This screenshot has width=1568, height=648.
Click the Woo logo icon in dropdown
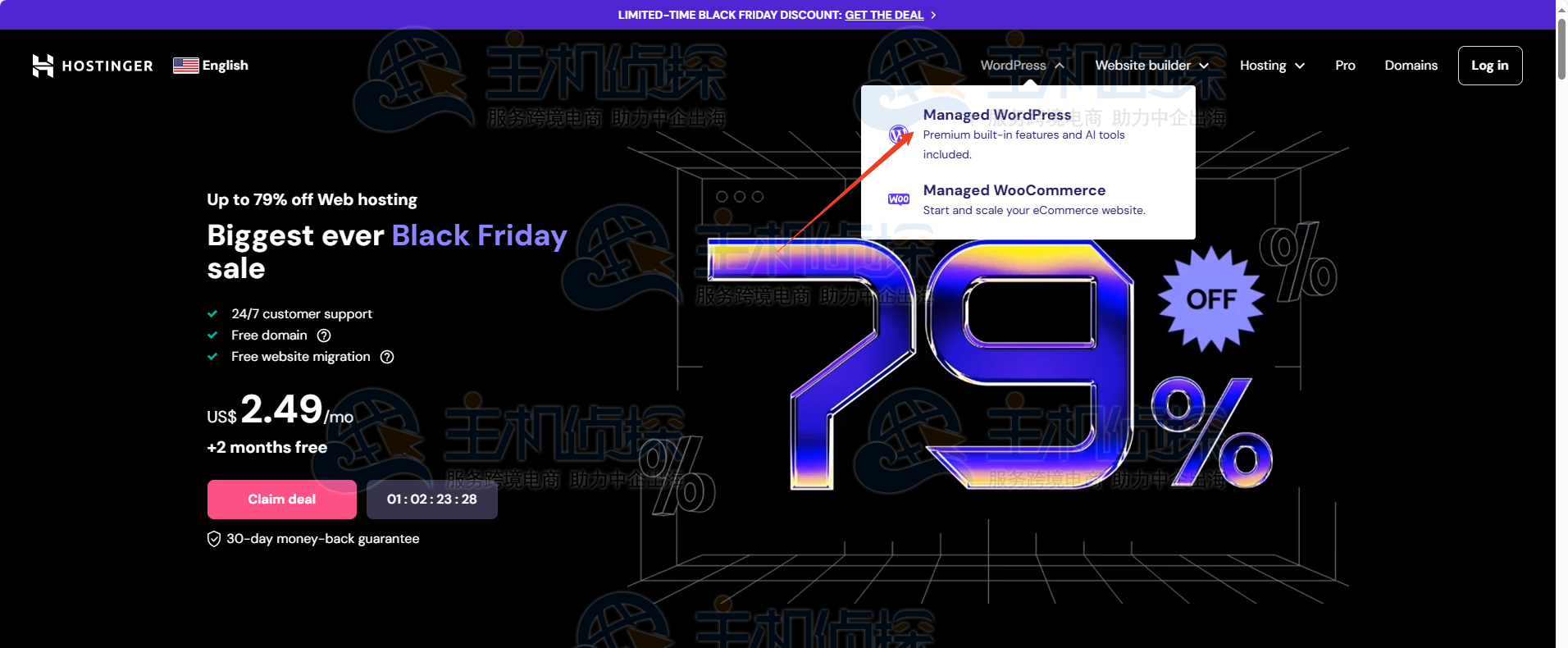tap(899, 199)
